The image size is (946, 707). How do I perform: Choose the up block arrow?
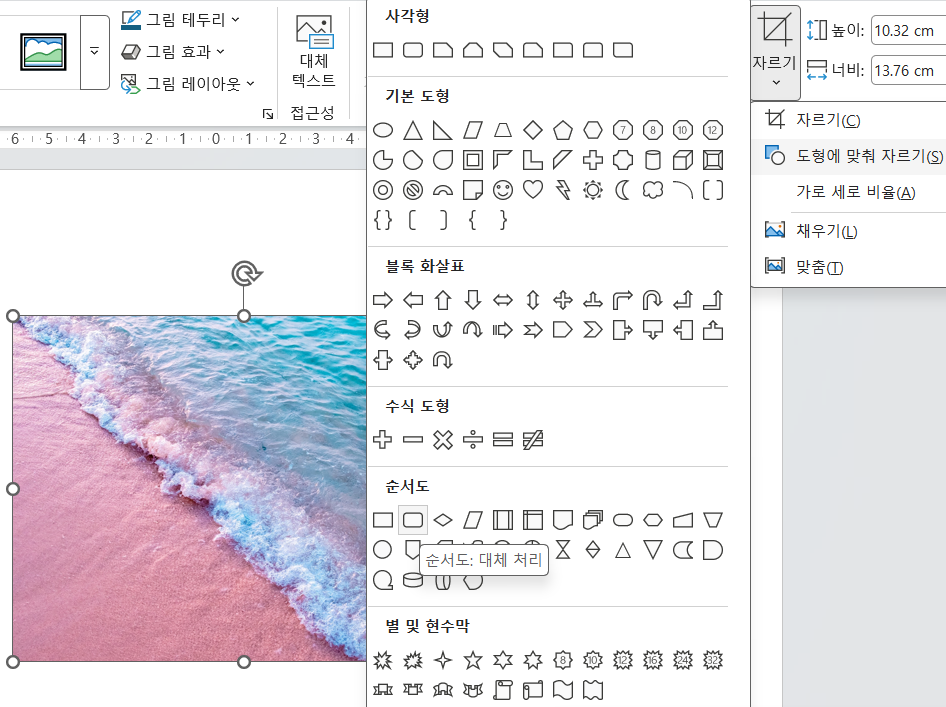pos(443,300)
